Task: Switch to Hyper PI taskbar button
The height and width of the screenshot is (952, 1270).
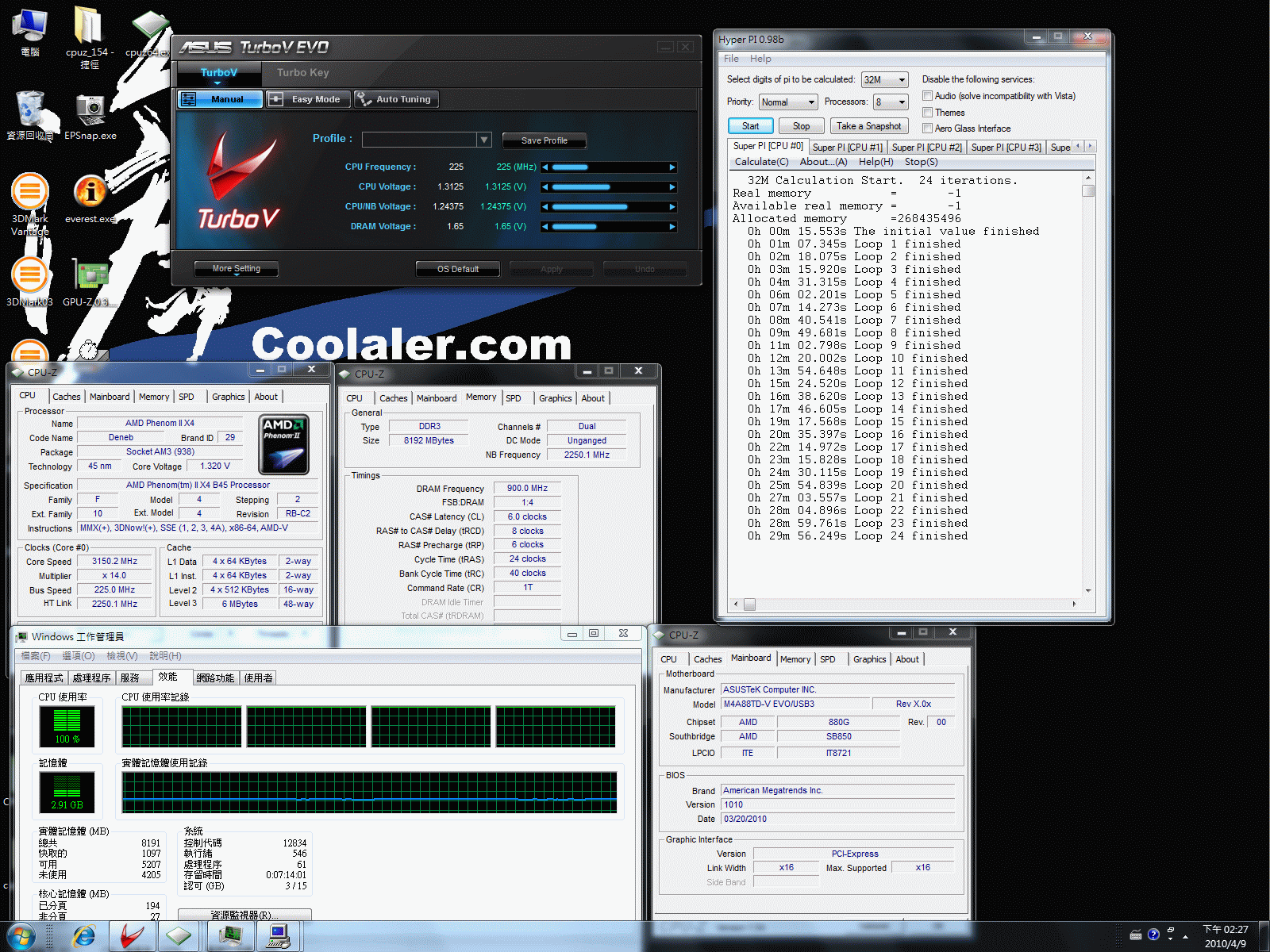Action: 279,937
